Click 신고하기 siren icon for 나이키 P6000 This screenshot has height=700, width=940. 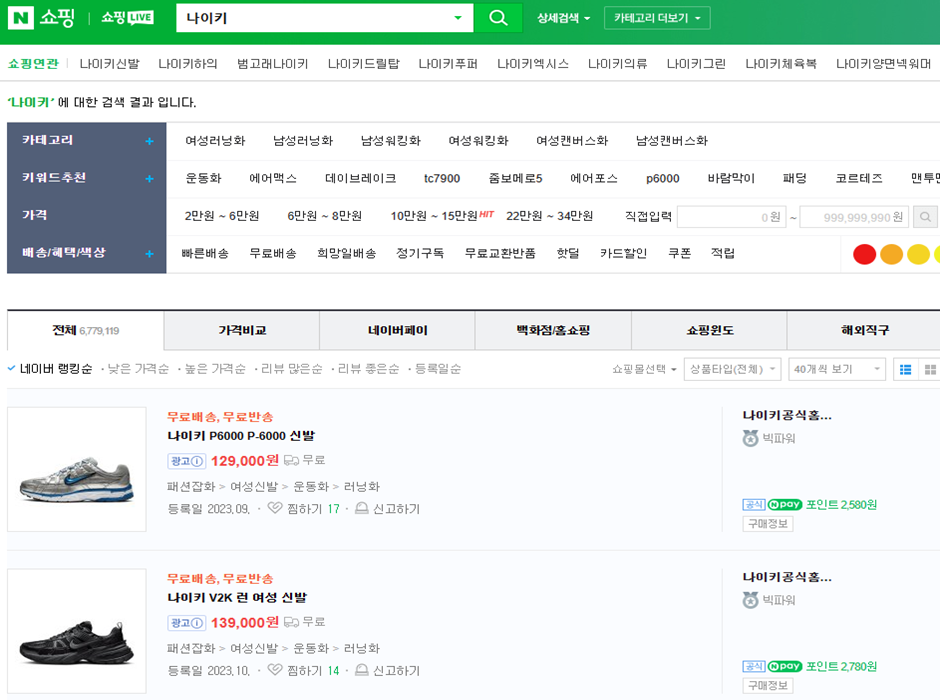click(361, 508)
